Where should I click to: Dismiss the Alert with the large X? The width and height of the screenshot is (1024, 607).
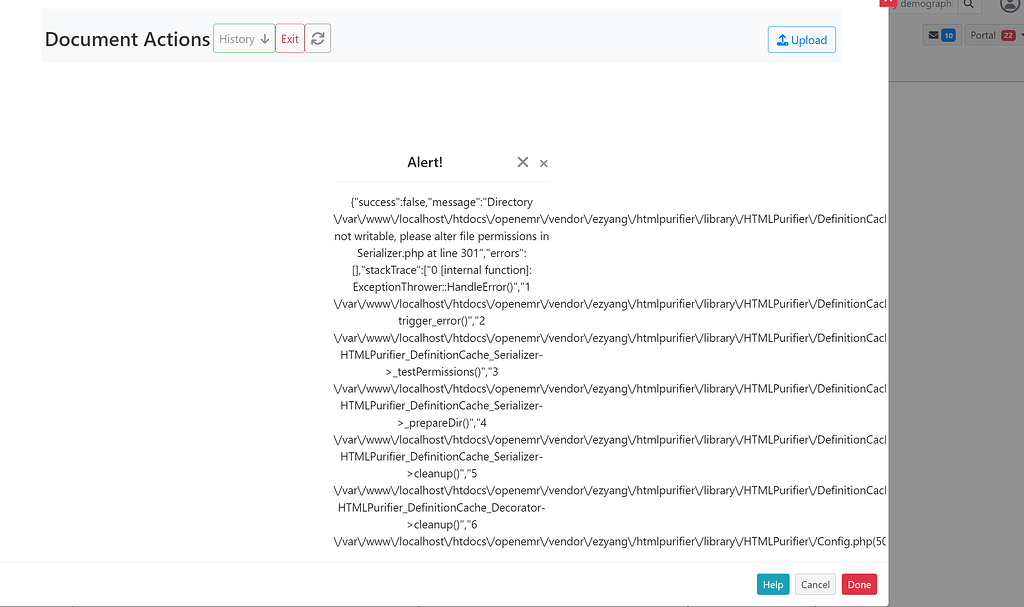[522, 162]
